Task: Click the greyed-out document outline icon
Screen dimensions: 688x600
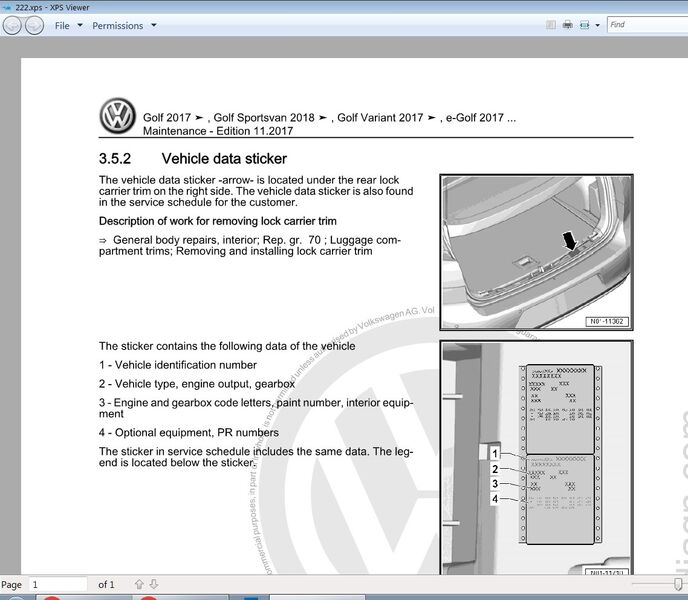Action: [x=551, y=25]
